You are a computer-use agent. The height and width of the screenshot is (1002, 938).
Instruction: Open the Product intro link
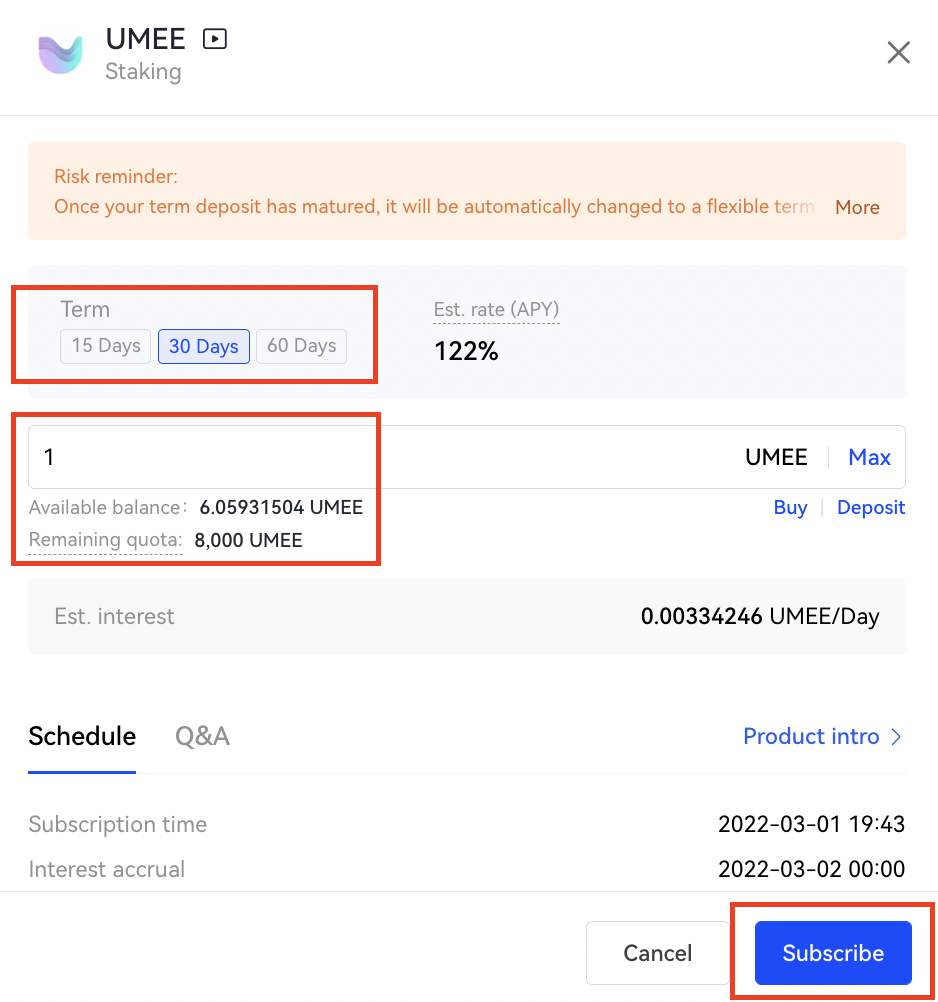[823, 737]
